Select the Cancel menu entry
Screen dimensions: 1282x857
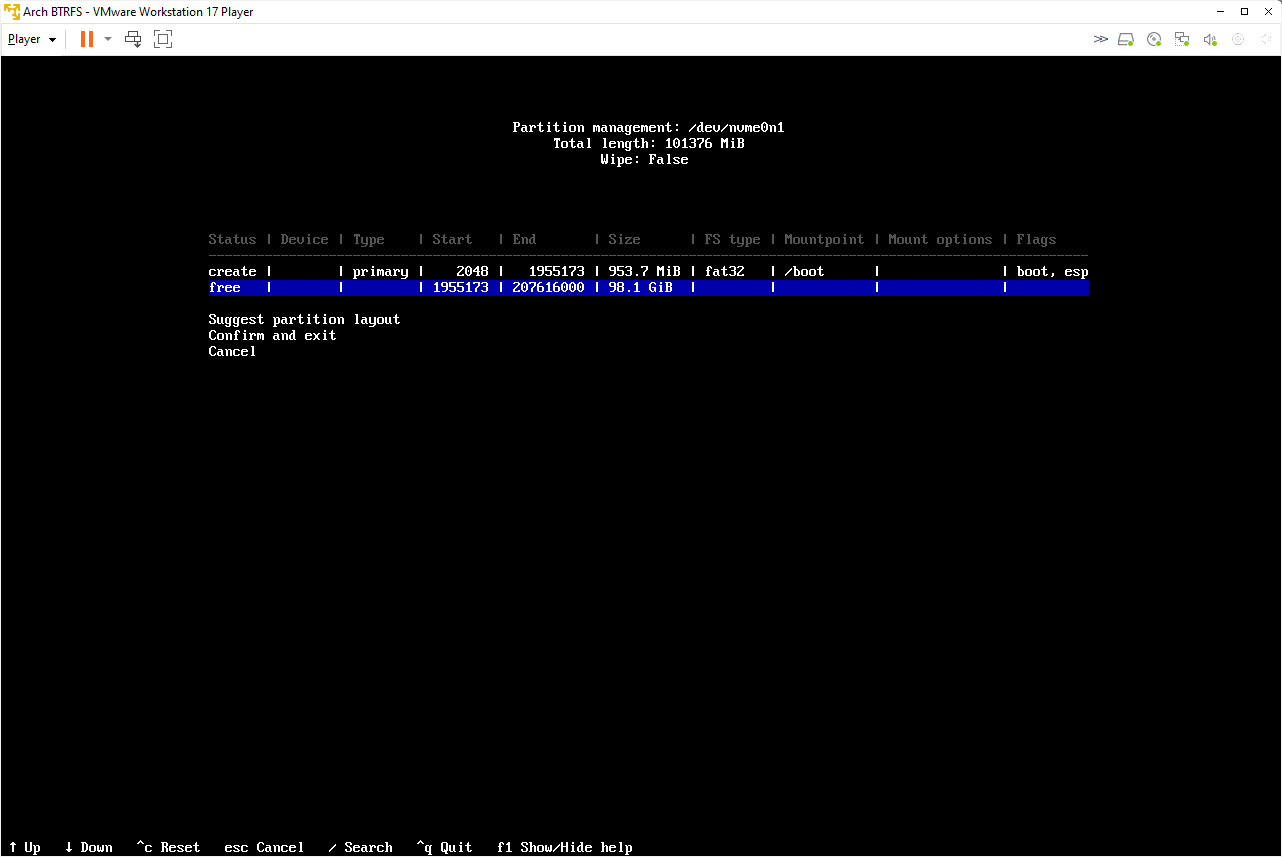[x=232, y=351]
